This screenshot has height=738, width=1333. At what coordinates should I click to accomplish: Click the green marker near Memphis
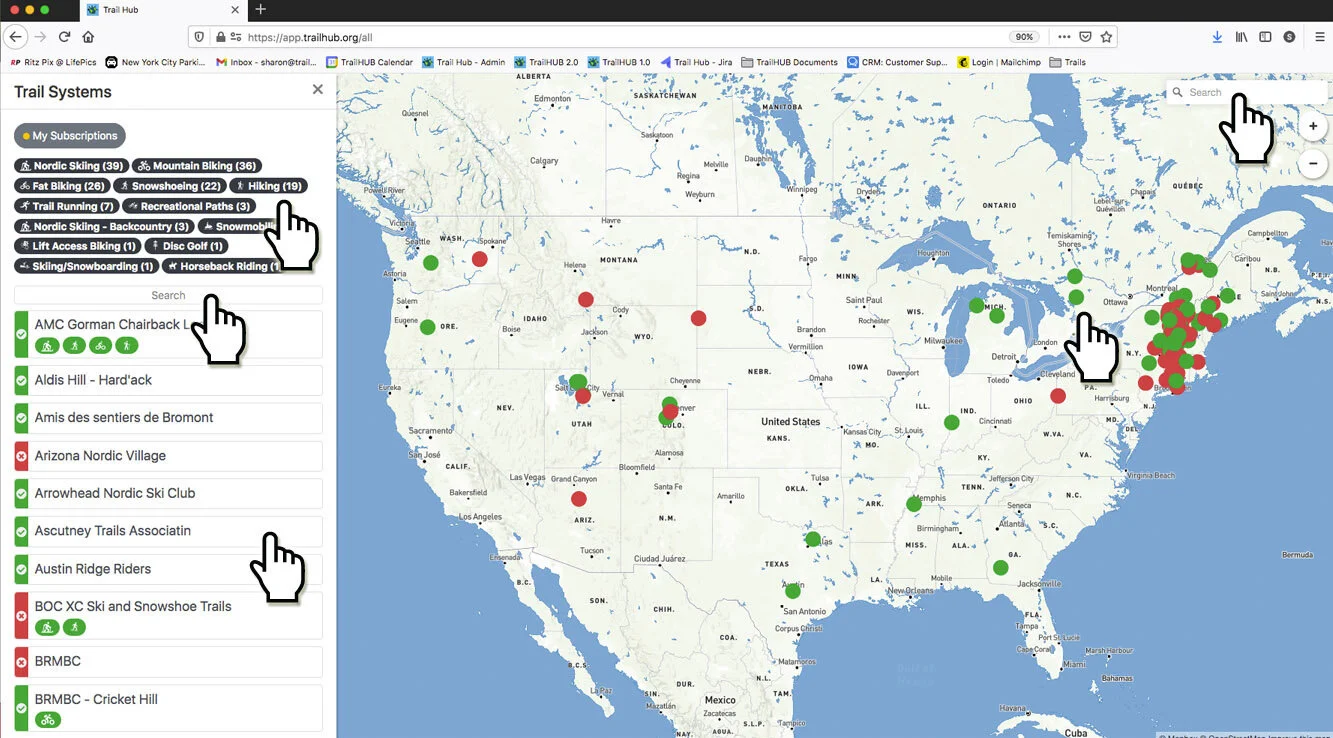(x=913, y=504)
